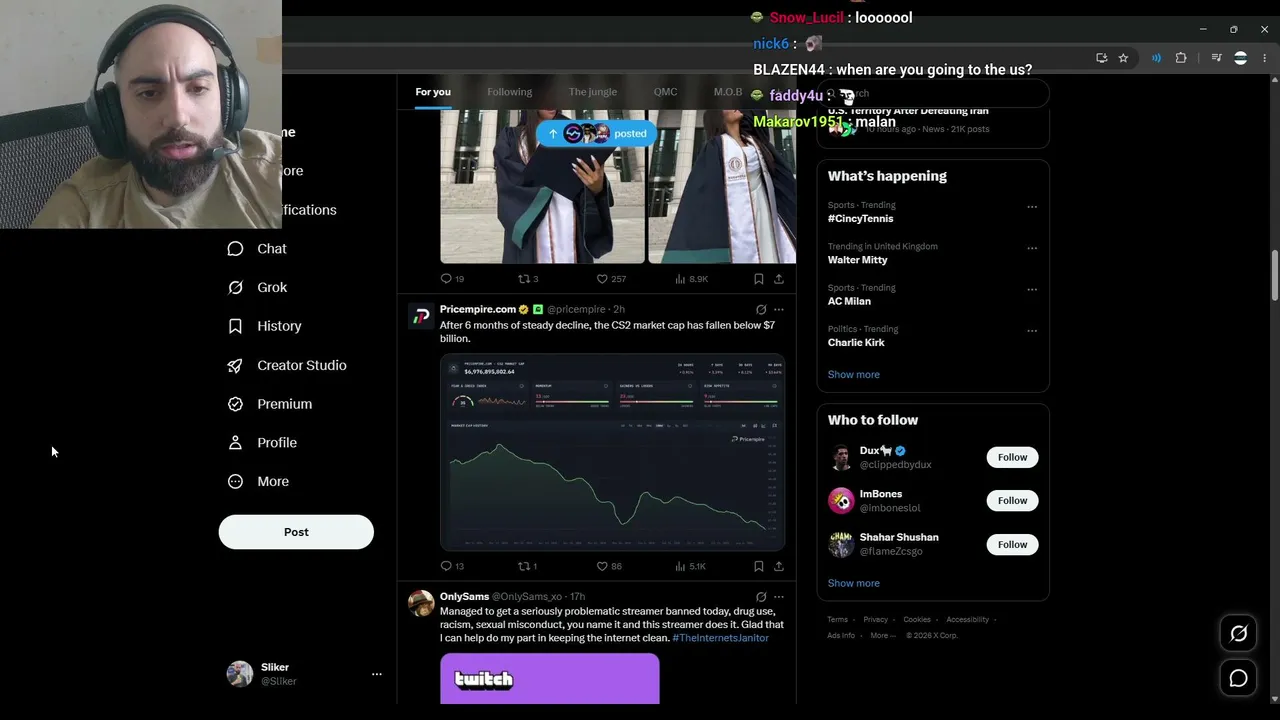
Task: Open the Privacy footer link
Action: (875, 620)
